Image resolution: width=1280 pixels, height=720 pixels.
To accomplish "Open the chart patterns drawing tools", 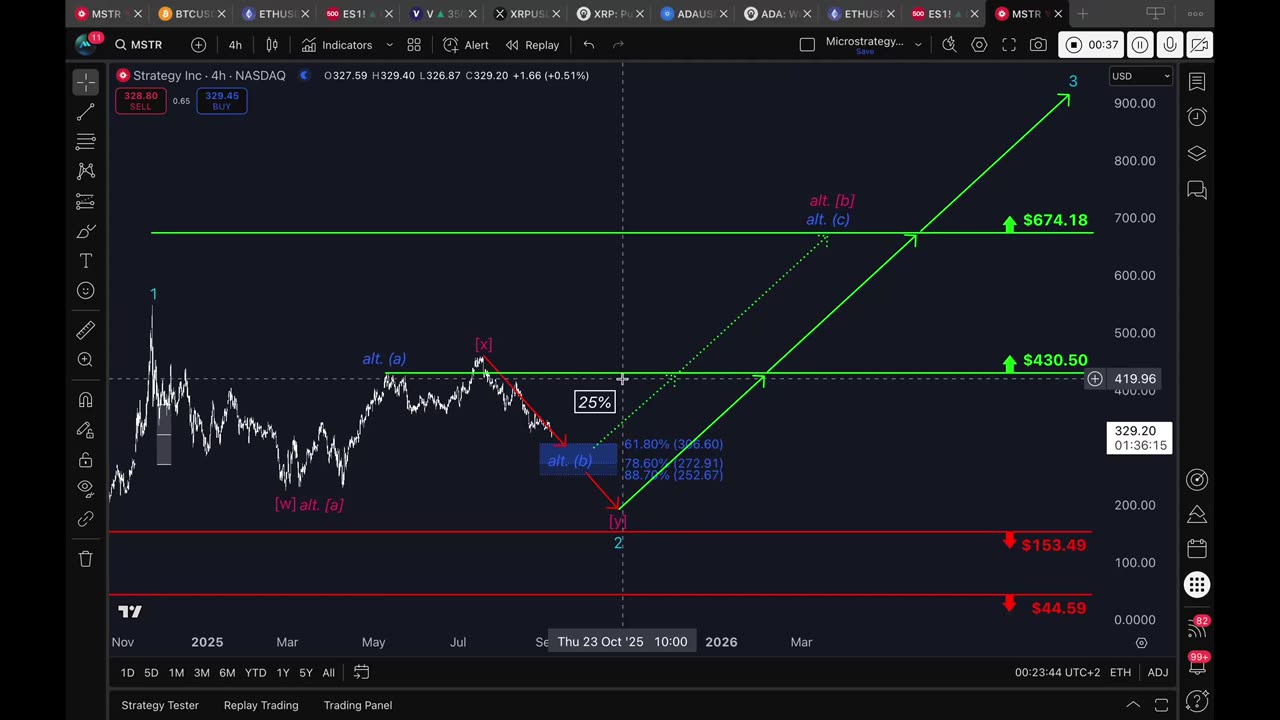I will tap(85, 171).
